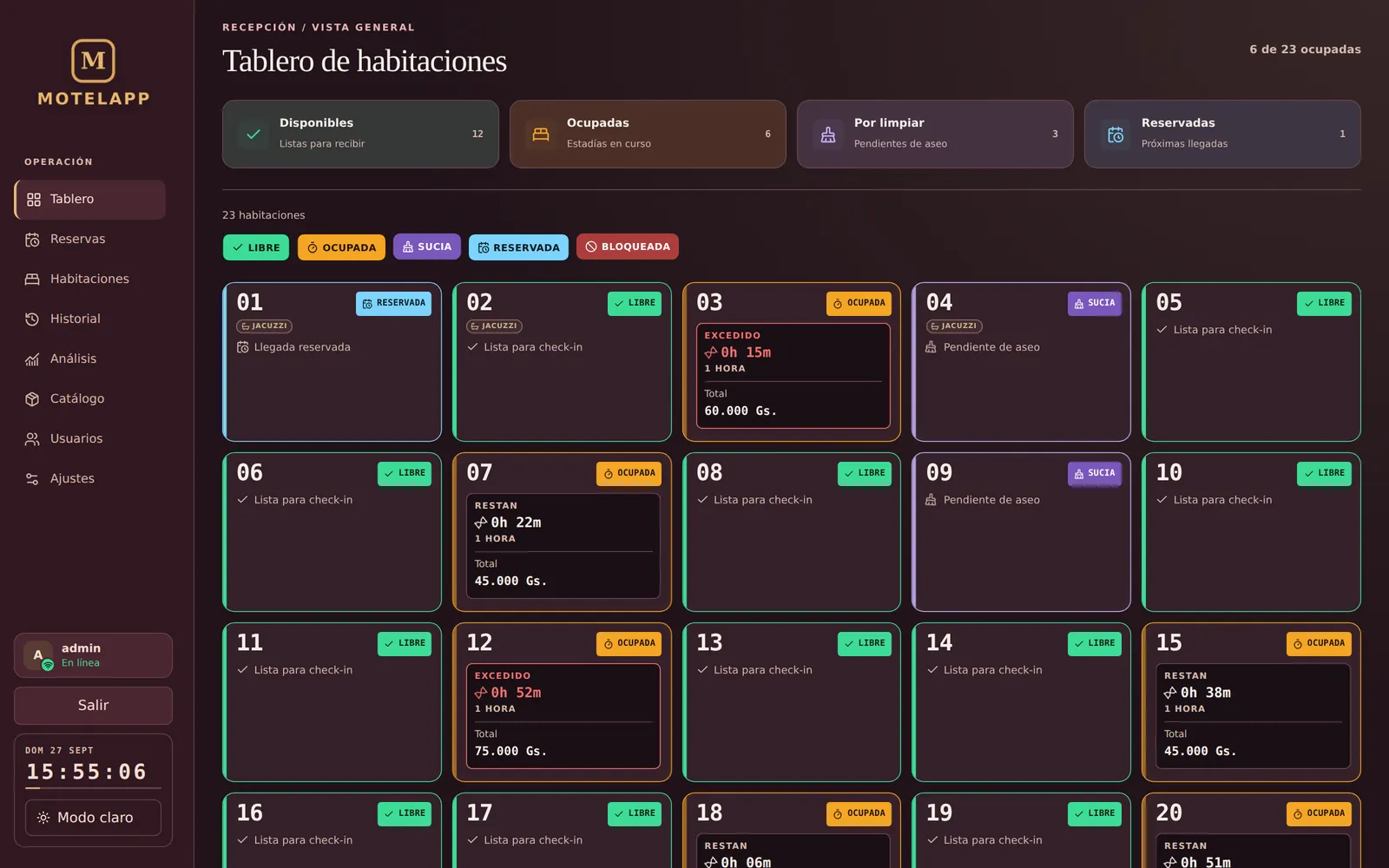The width and height of the screenshot is (1389, 868).
Task: Open the remaining time panel of room 07
Action: (x=563, y=546)
